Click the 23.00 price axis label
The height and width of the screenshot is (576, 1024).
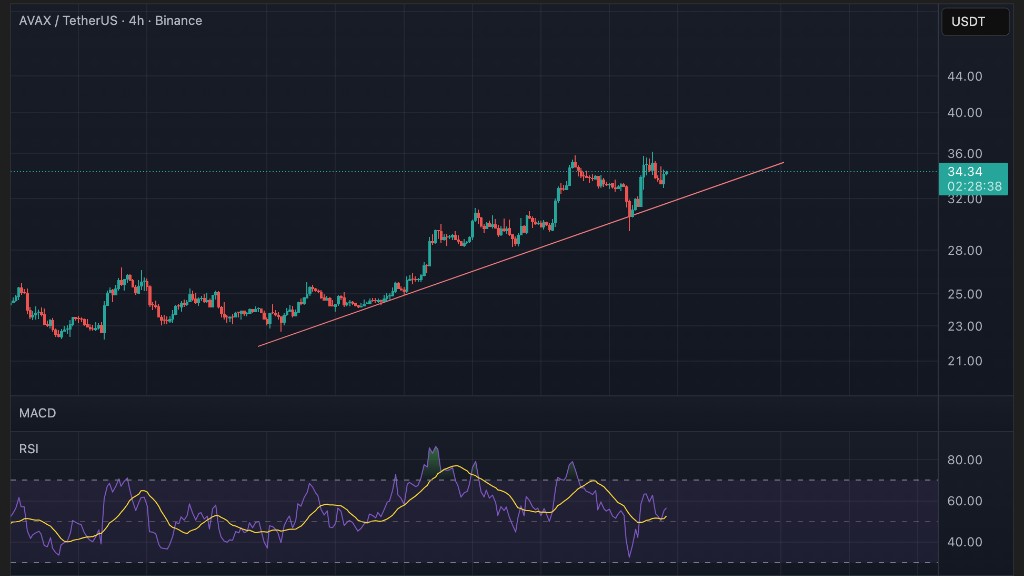click(x=964, y=326)
